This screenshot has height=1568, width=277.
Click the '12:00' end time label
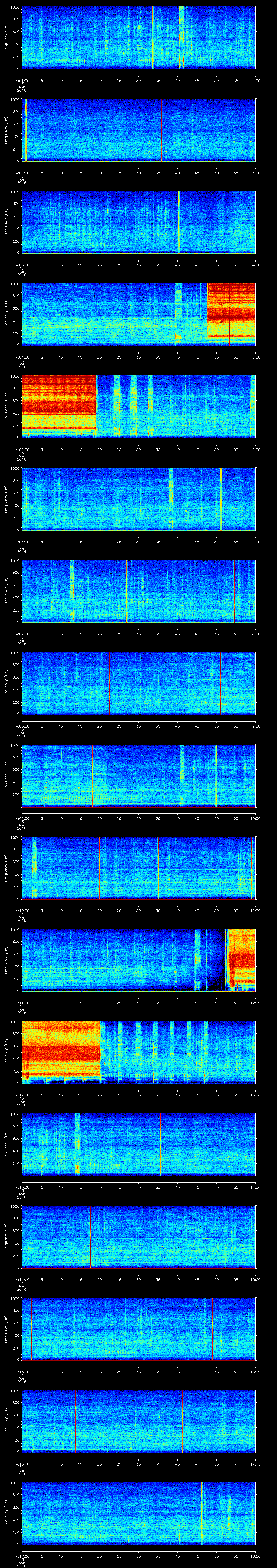(255, 1003)
